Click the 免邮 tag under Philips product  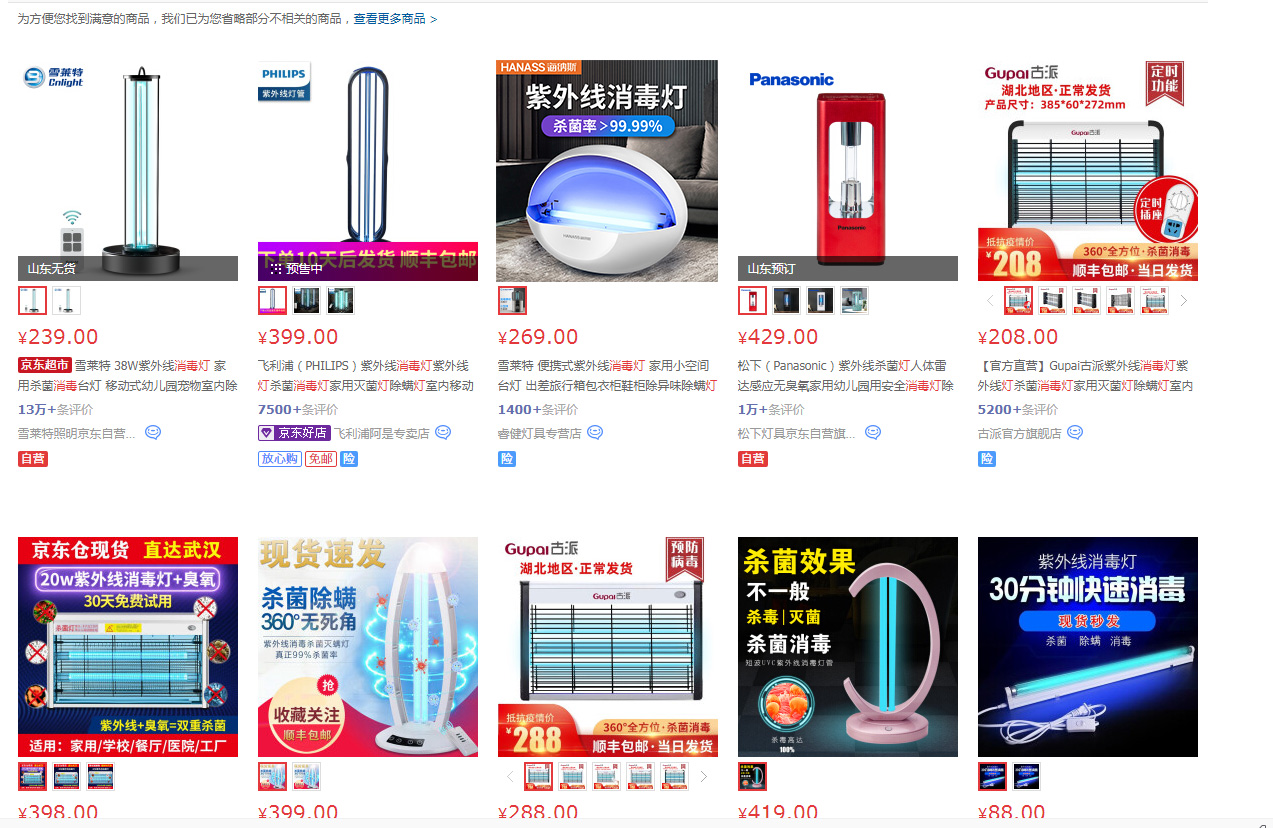click(321, 459)
